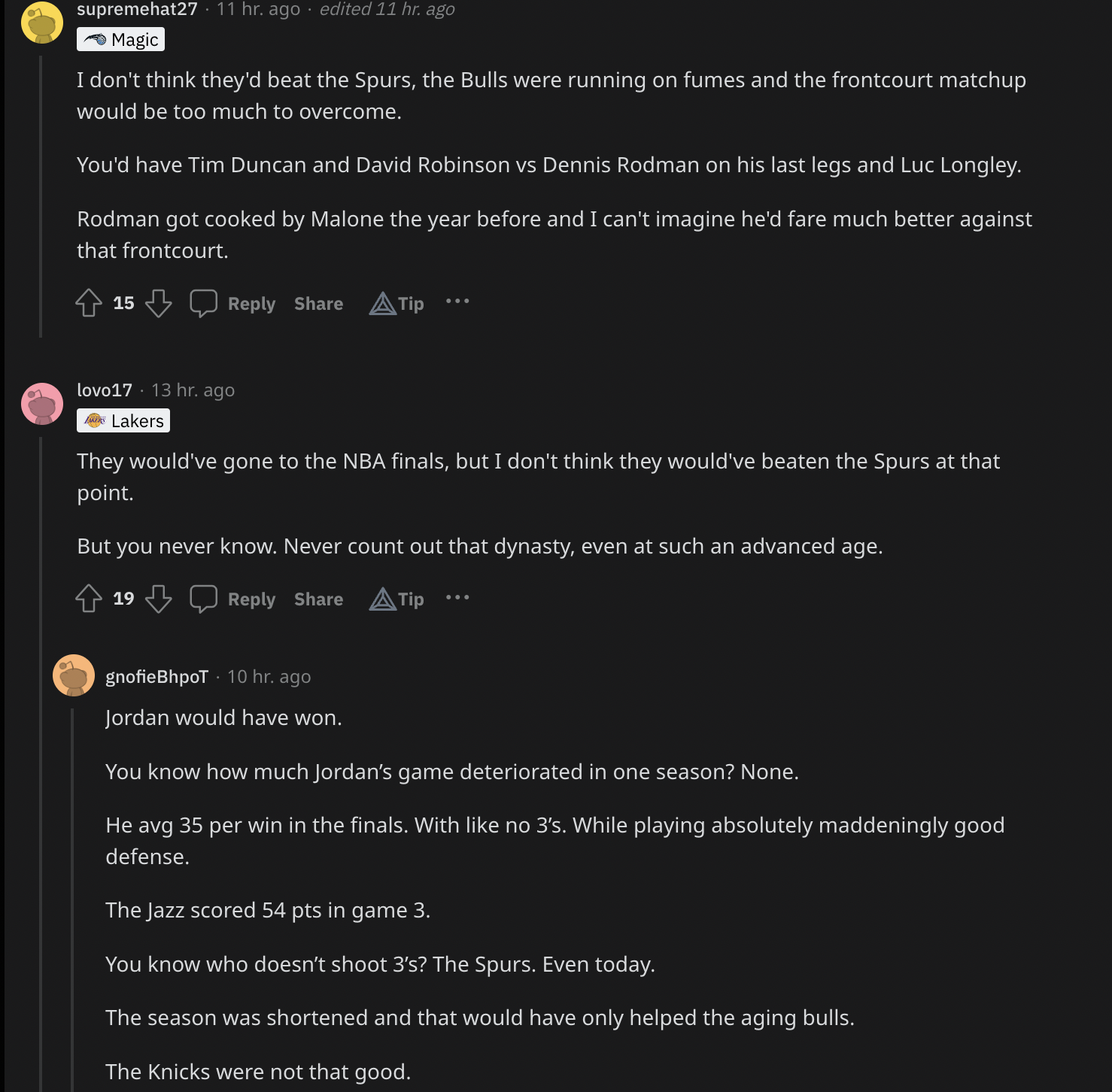1112x1092 pixels.
Task: Share lovo17's comment
Action: pos(318,599)
